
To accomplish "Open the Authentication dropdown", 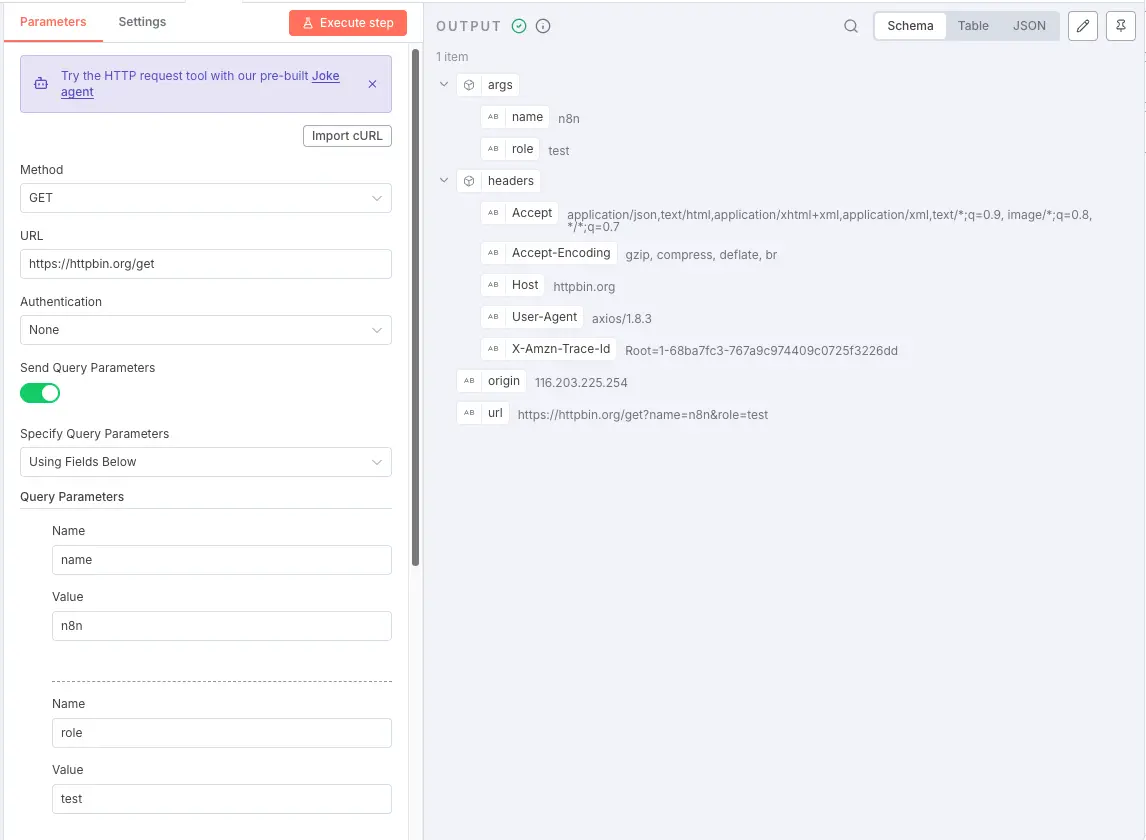I will point(205,329).
